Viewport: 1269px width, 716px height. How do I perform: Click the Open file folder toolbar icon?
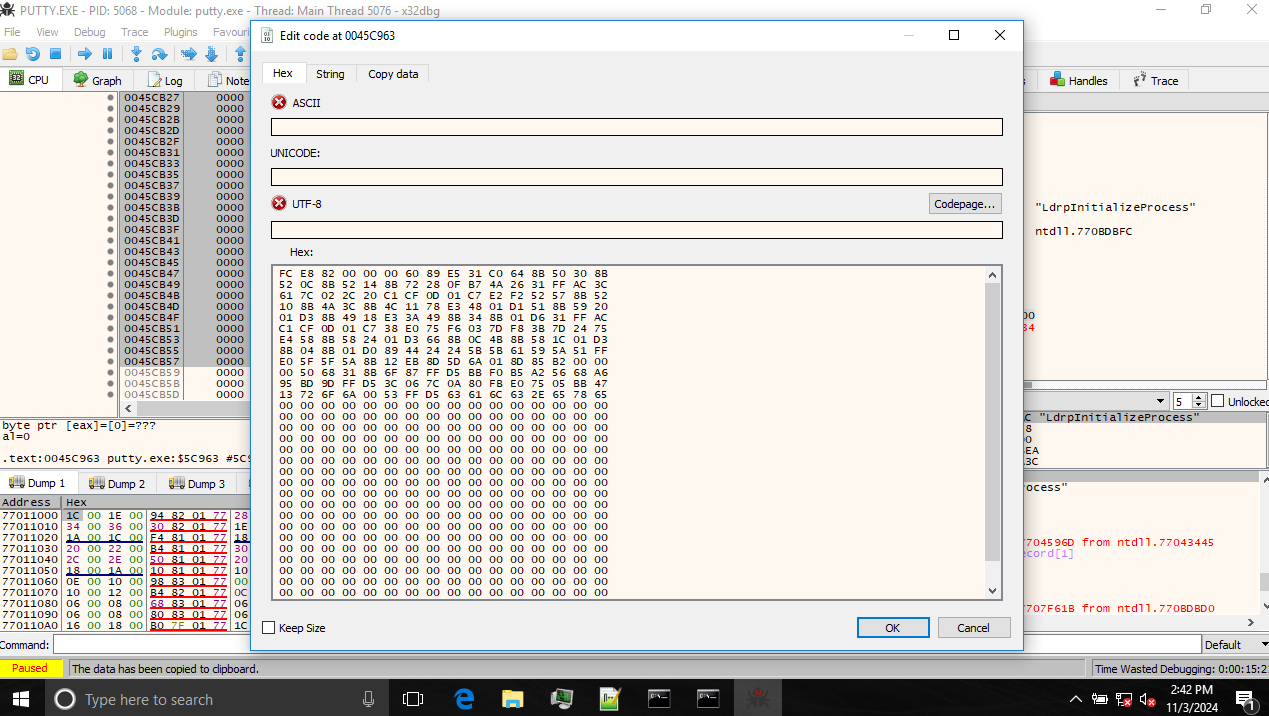(10, 54)
